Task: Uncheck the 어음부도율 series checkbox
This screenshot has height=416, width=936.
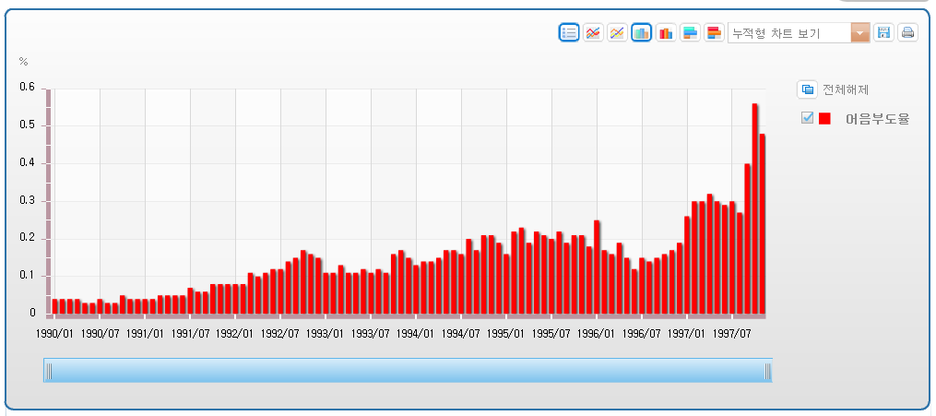Action: pyautogui.click(x=807, y=118)
